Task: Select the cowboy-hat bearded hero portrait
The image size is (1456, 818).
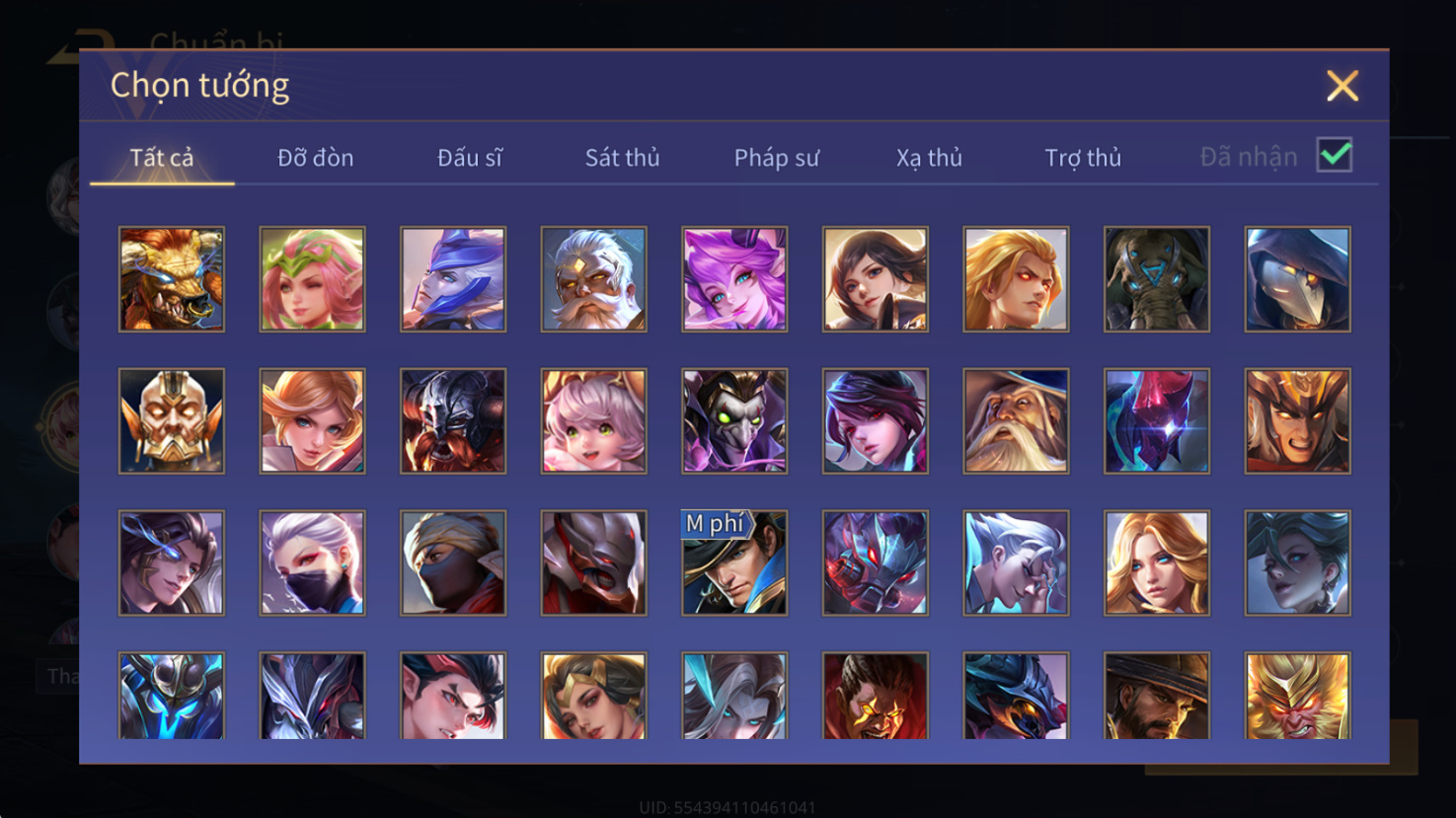Action: 1156,696
